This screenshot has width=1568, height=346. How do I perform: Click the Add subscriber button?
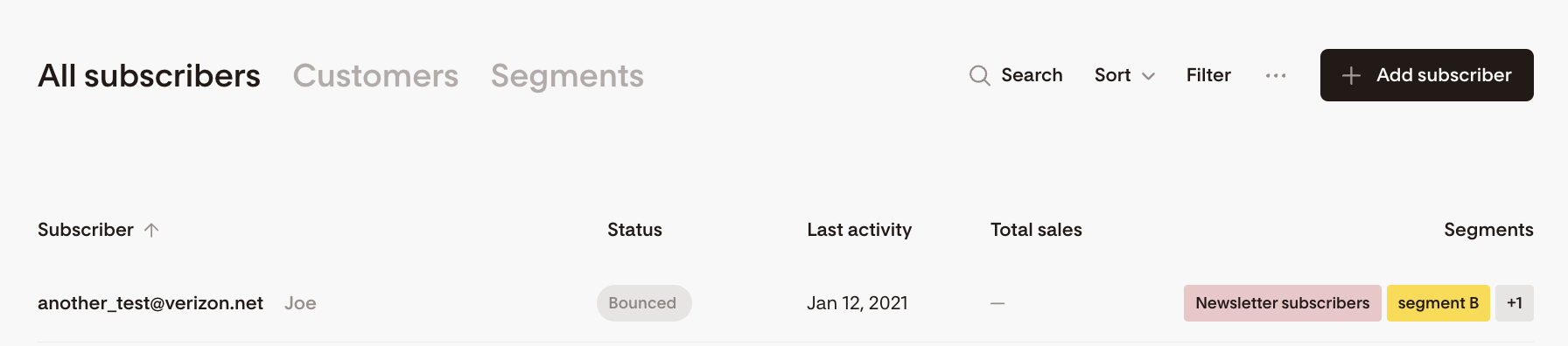click(x=1426, y=75)
